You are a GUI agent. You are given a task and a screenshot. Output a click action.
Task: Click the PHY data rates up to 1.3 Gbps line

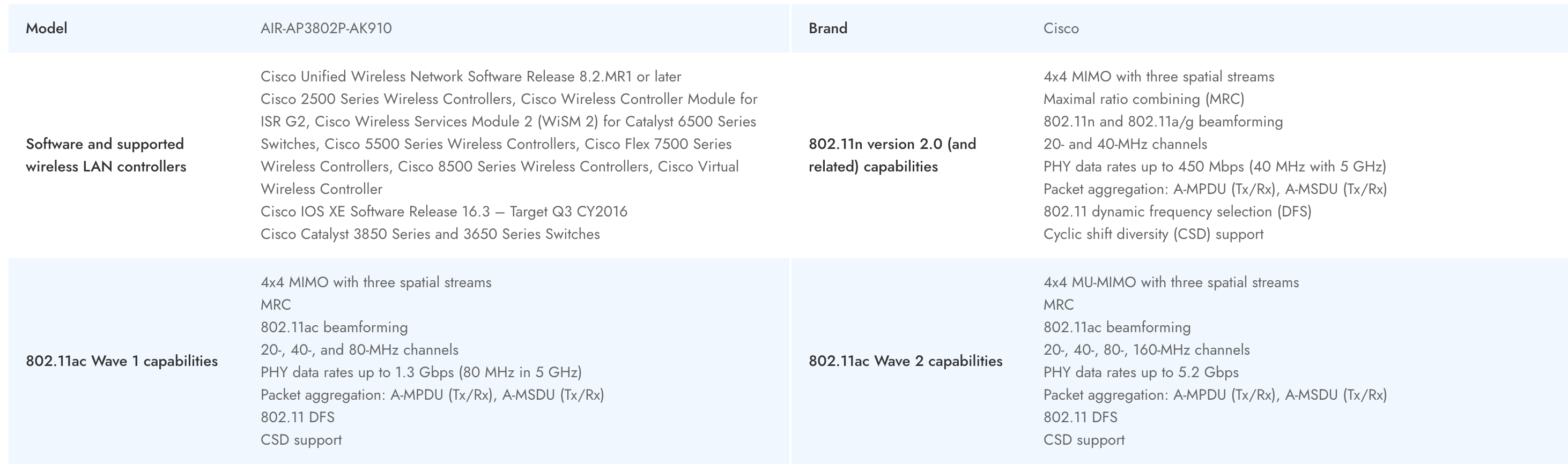[420, 372]
